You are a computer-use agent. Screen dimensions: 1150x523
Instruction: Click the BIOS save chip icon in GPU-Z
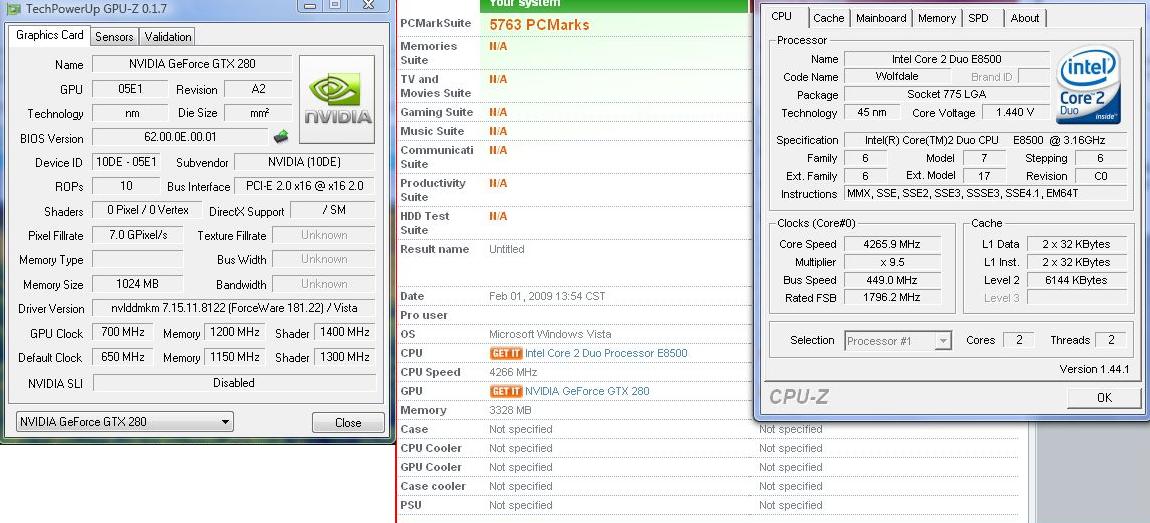coord(281,136)
